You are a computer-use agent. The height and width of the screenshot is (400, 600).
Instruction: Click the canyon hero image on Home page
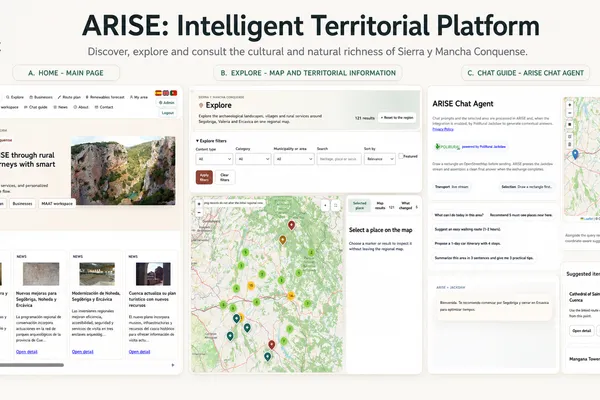pyautogui.click(x=123, y=171)
